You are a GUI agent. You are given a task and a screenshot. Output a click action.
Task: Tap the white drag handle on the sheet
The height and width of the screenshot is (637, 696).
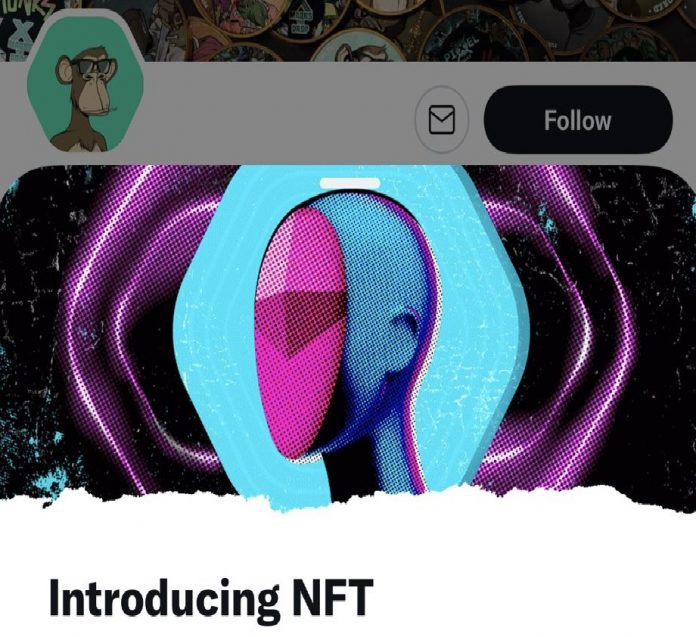click(350, 183)
